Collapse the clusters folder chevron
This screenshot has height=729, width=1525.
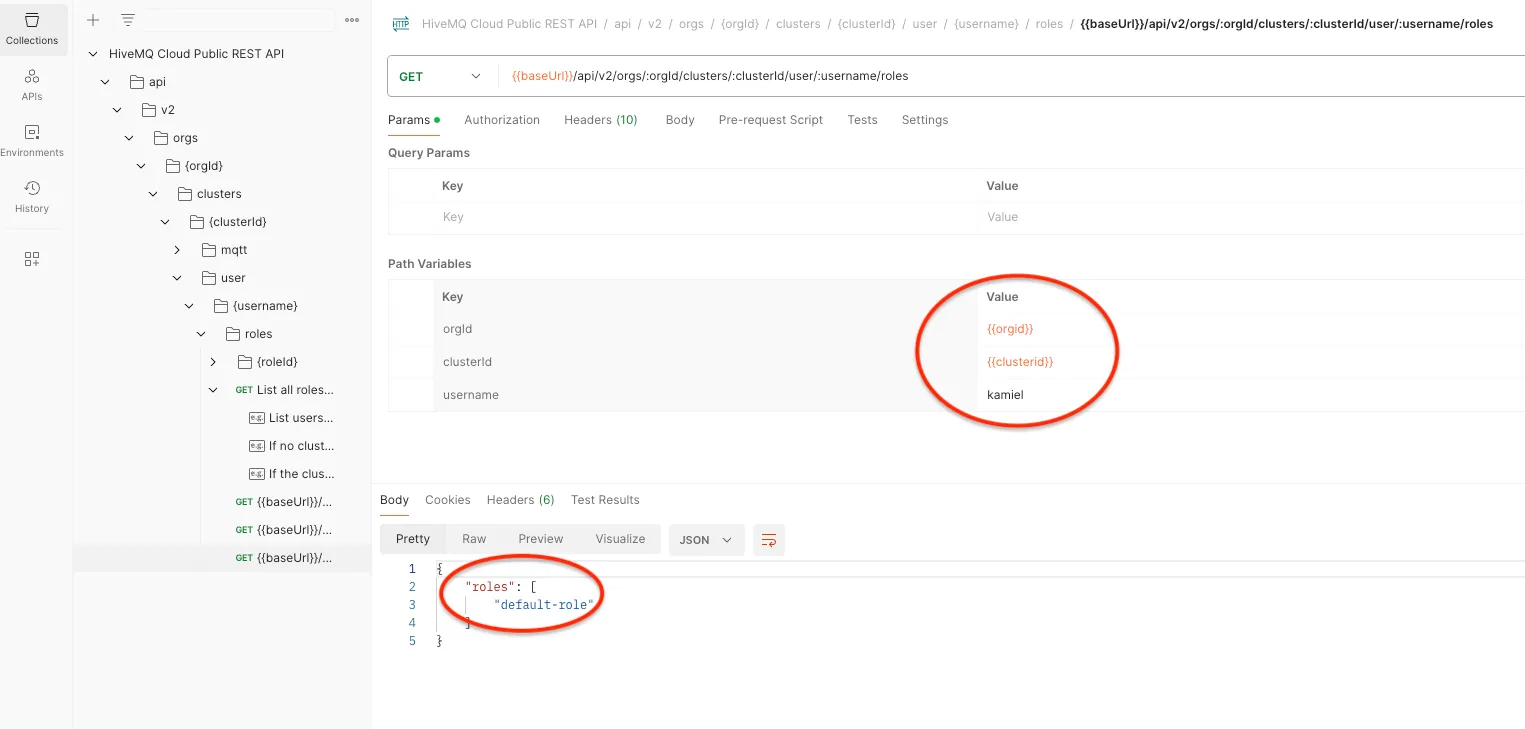pyautogui.click(x=153, y=194)
